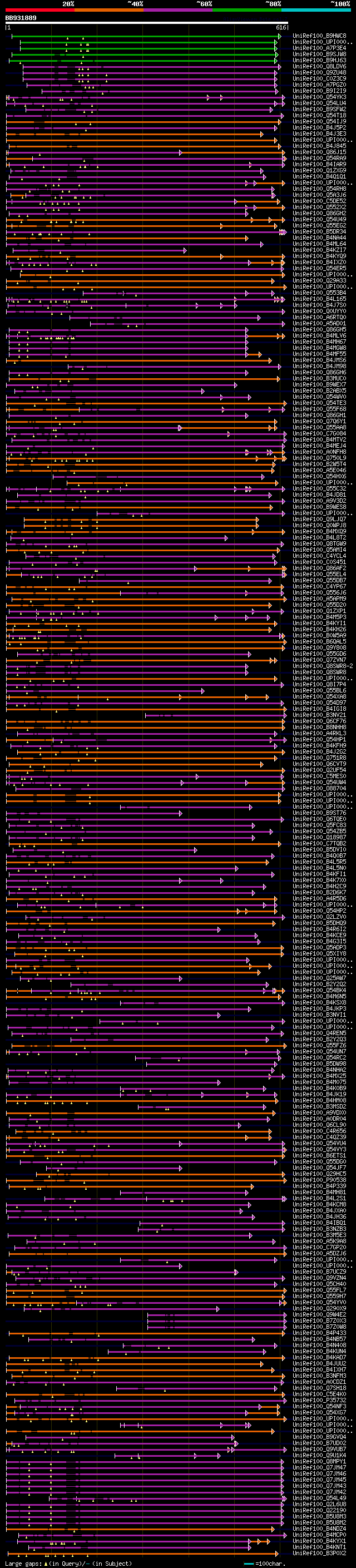This screenshot has height=1568, width=356.
Task: Click the red 20% identity legend segment
Action: click(x=39, y=11)
